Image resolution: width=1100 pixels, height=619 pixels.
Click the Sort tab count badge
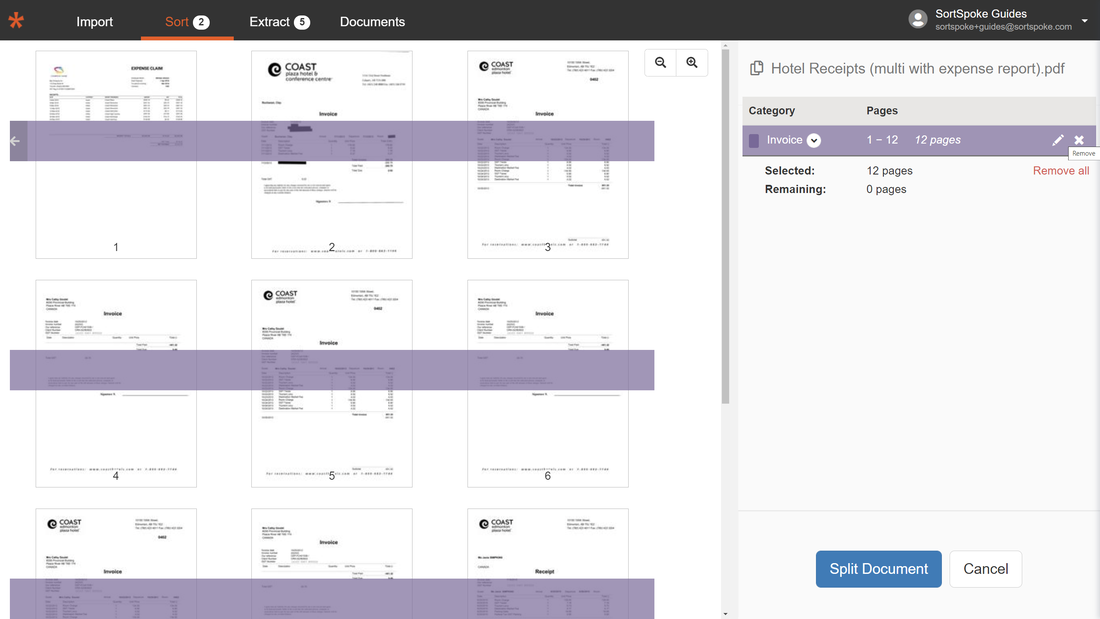[201, 22]
